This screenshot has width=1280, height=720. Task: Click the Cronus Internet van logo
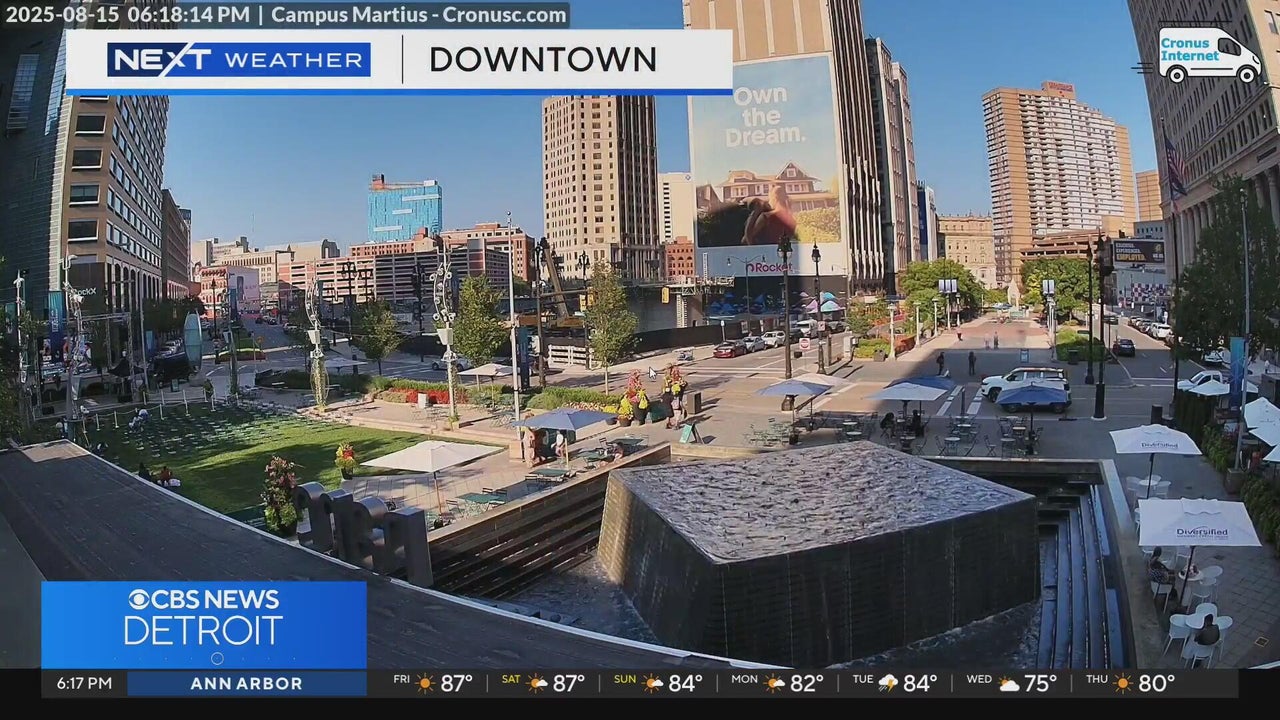click(1209, 55)
